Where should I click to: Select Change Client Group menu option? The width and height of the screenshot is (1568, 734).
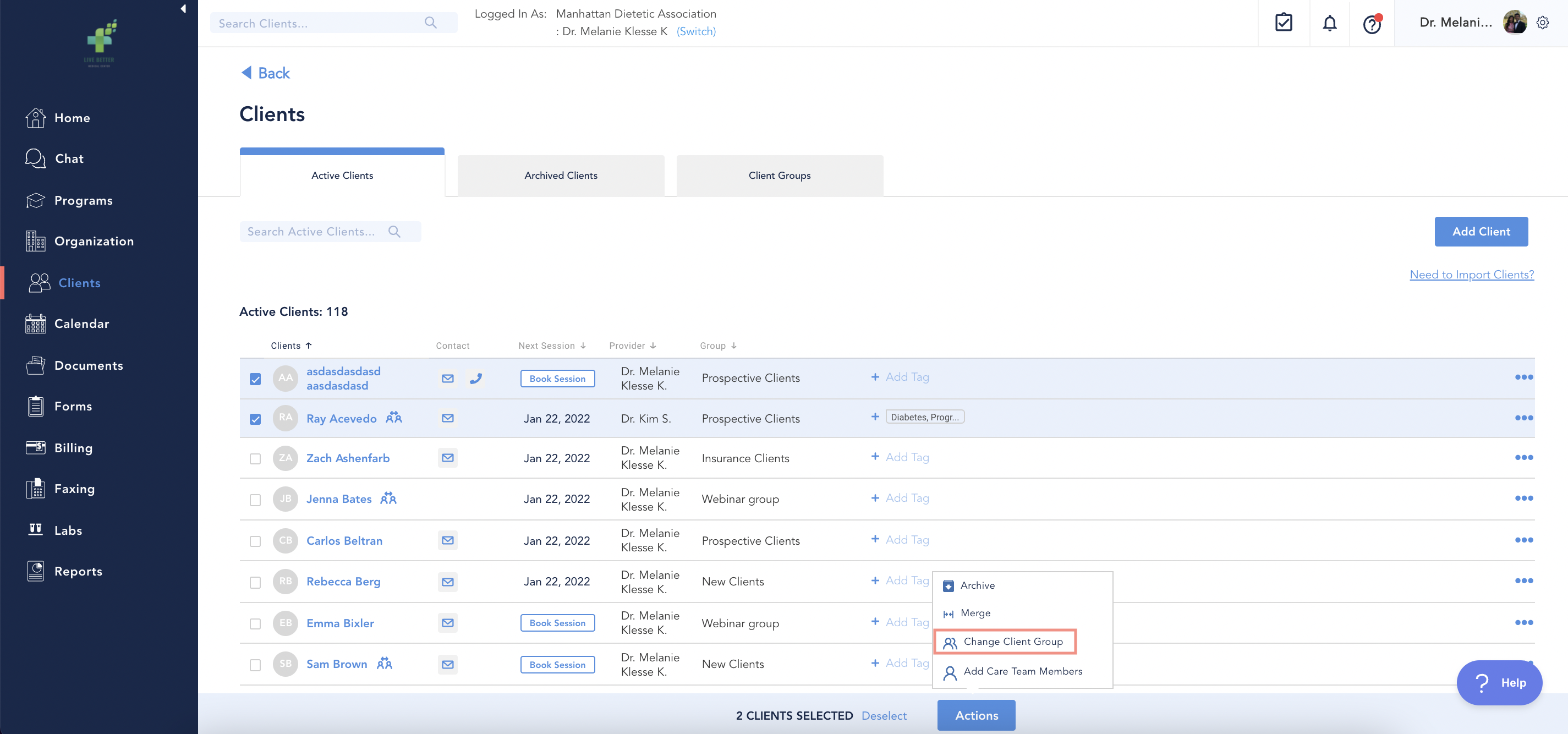pos(1012,642)
